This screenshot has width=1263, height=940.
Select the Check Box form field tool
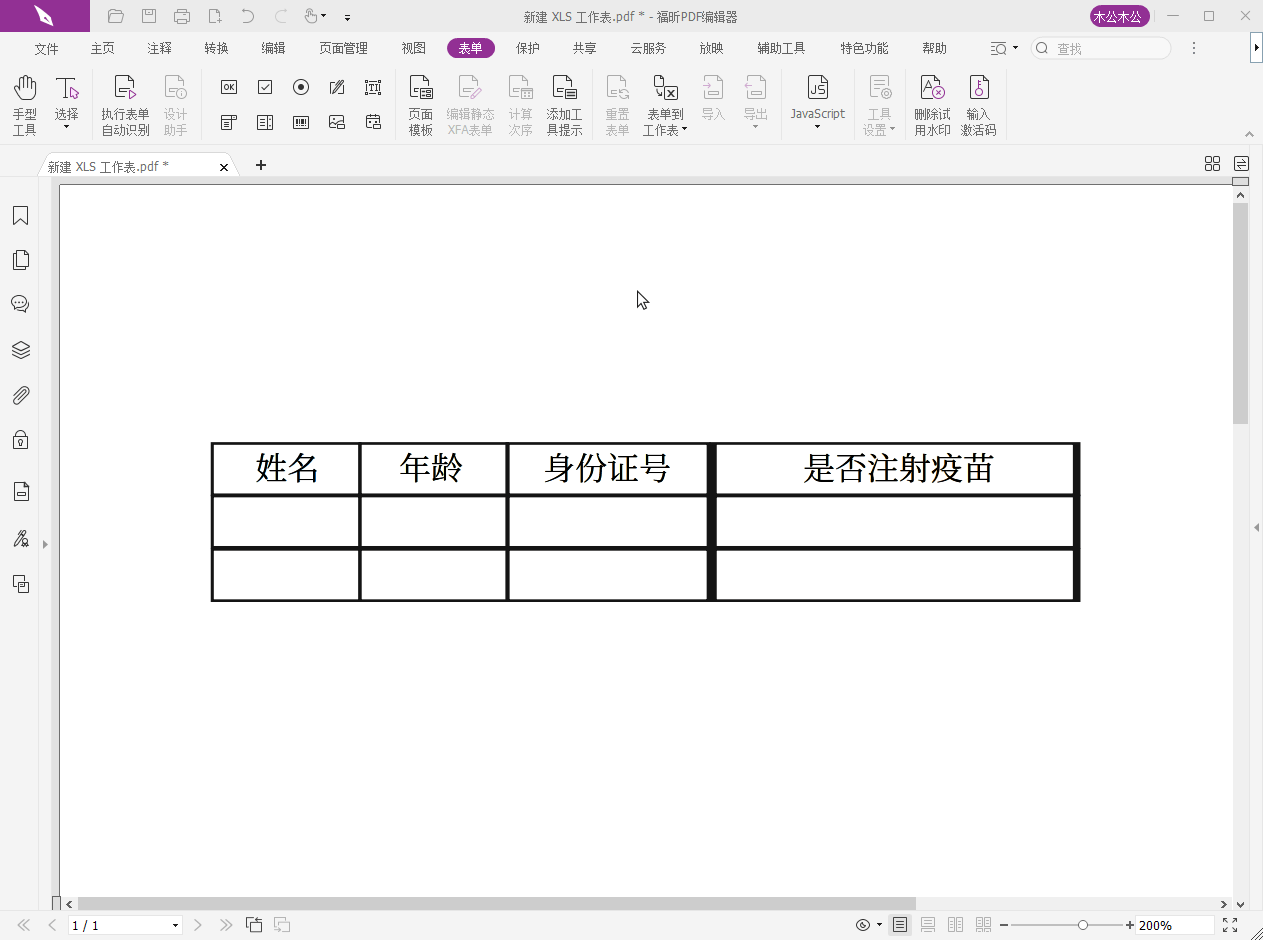click(x=265, y=87)
